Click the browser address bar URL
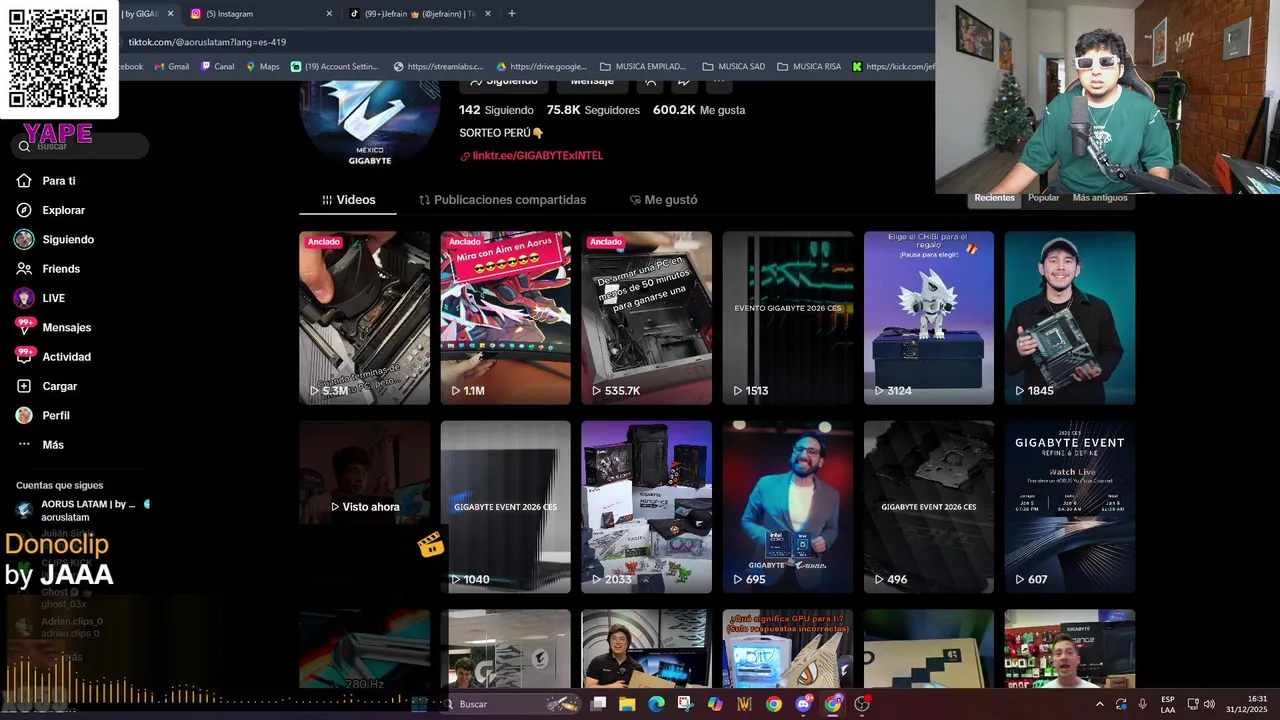Viewport: 1280px width, 720px height. pyautogui.click(x=207, y=42)
